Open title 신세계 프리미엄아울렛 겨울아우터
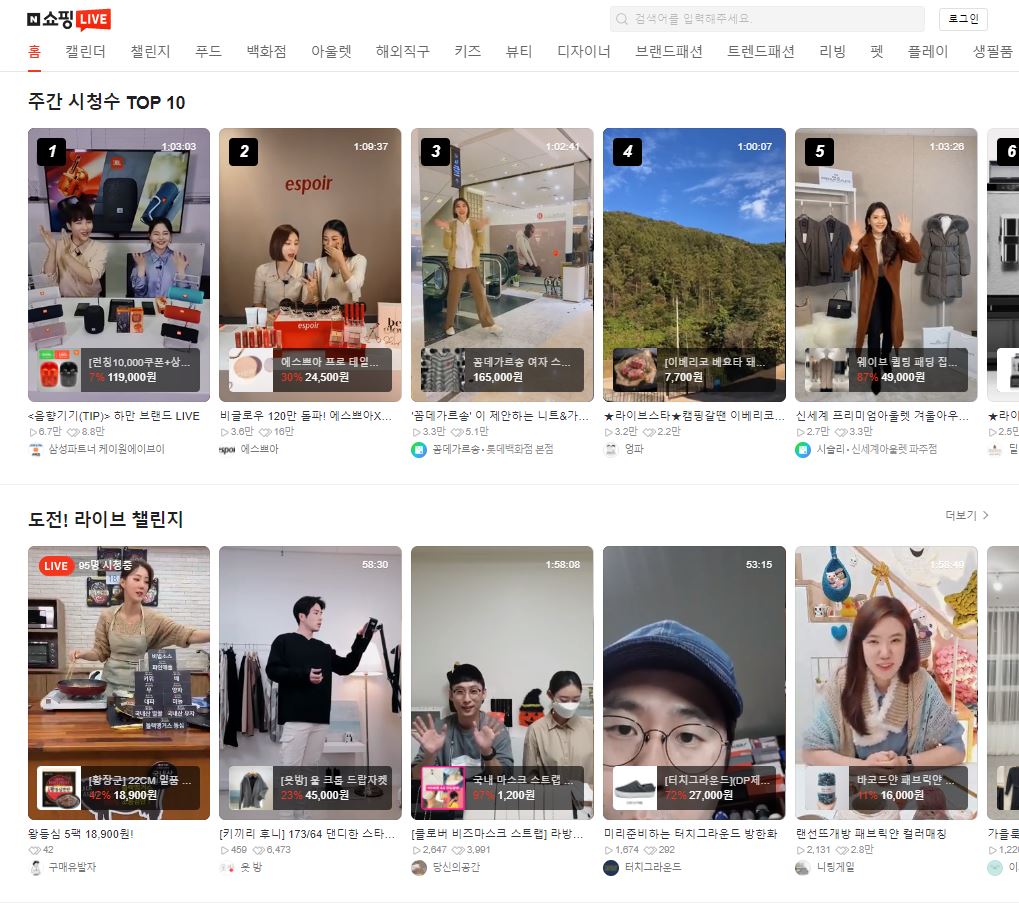This screenshot has width=1019, height=905. 882,416
